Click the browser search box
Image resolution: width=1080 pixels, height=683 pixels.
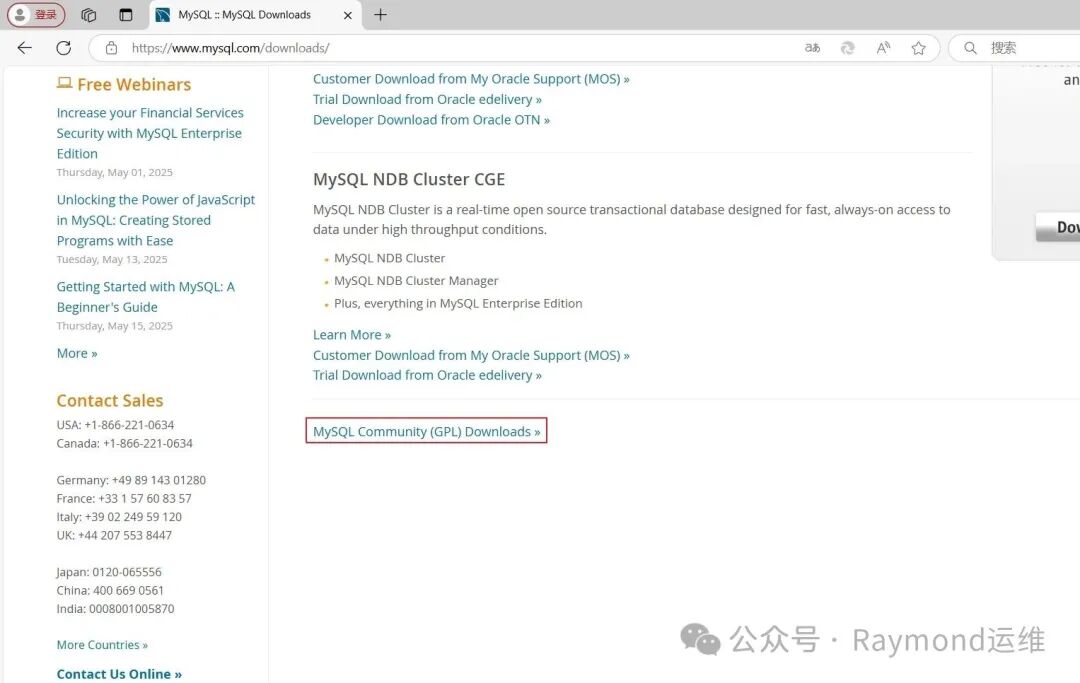[1019, 48]
